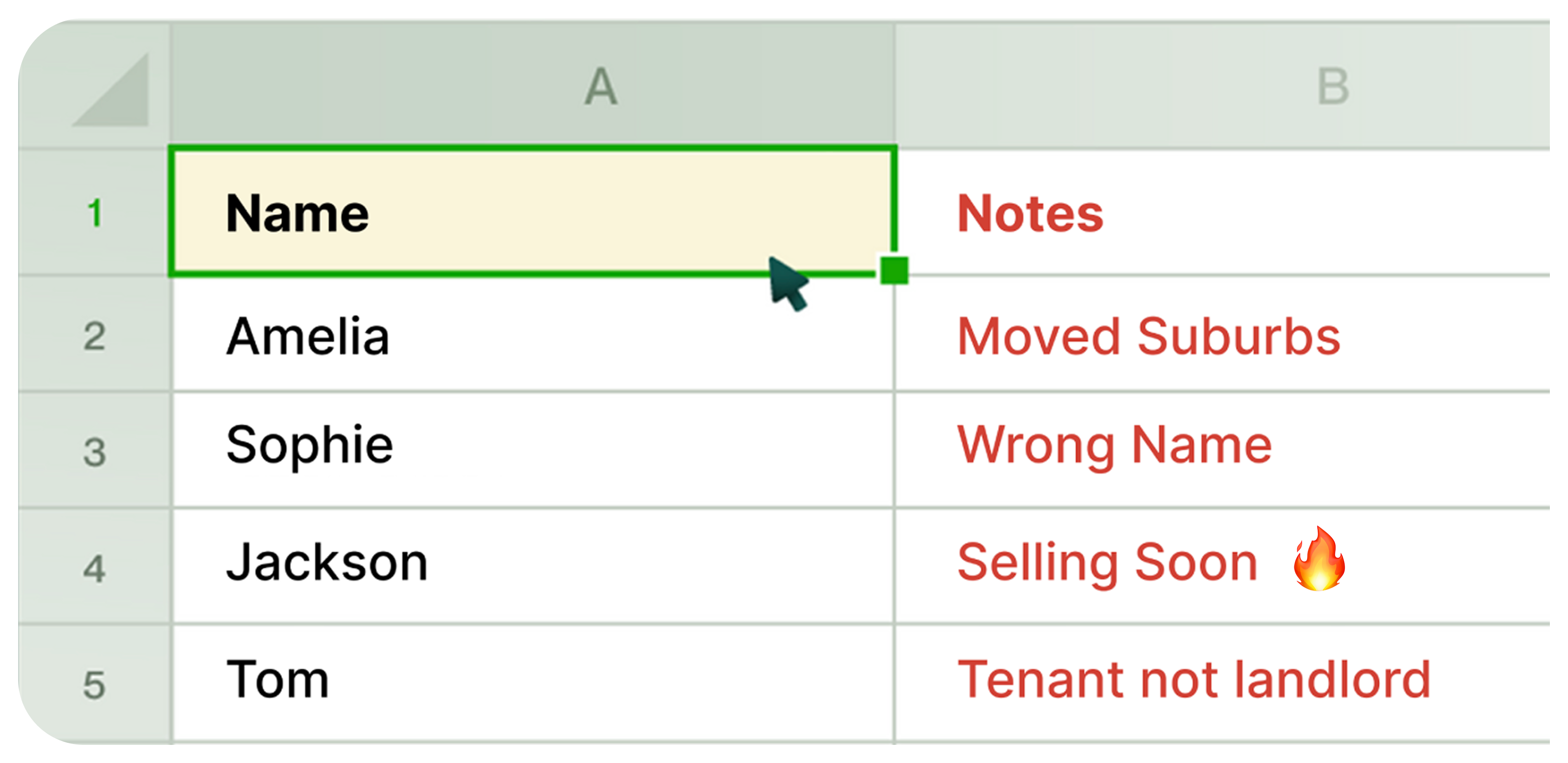
Task: Select row 1 header
Action: click(94, 213)
